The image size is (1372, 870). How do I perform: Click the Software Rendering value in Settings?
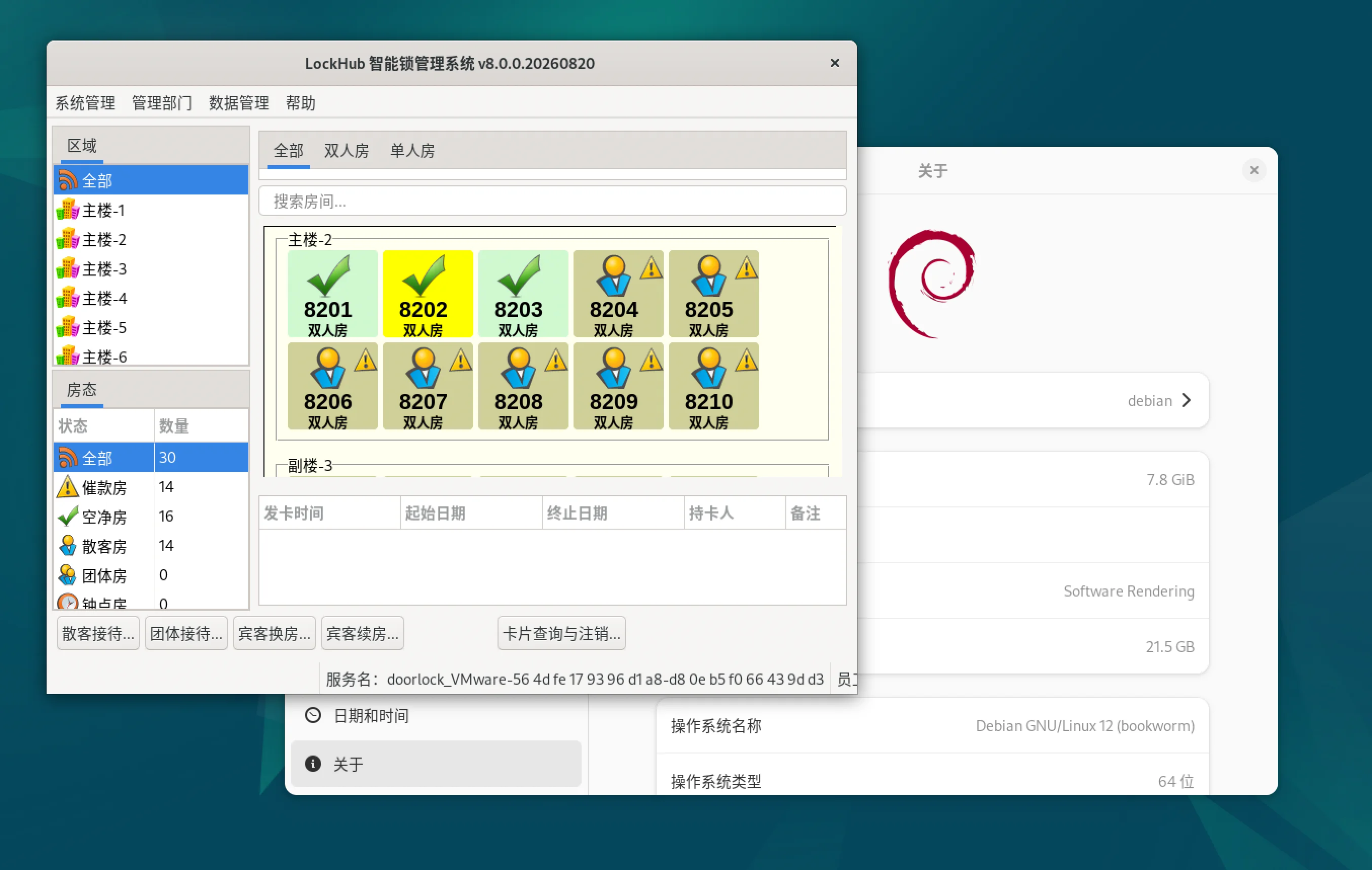(x=1129, y=591)
